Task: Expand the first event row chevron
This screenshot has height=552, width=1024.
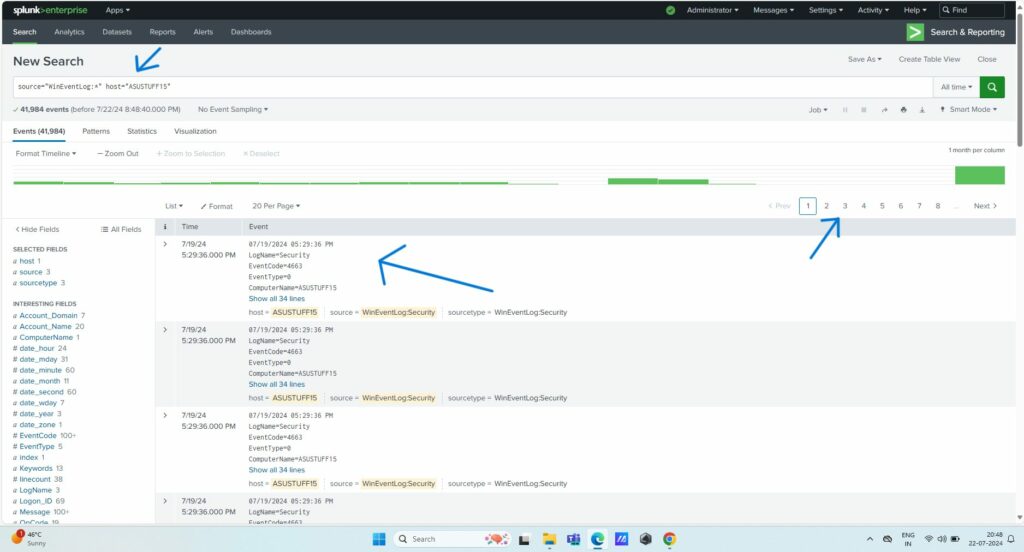Action: point(165,245)
